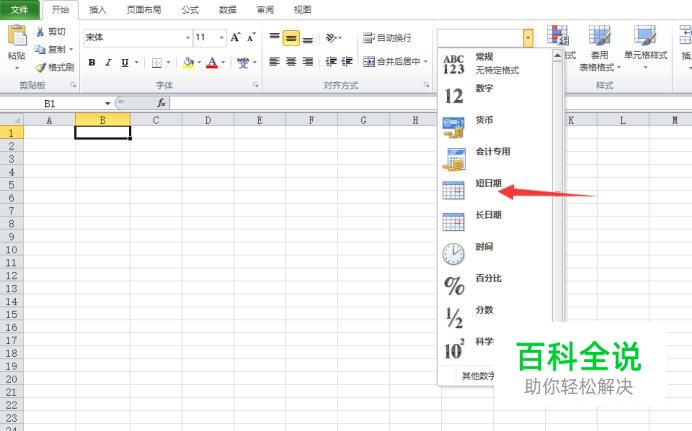This screenshot has height=431, width=692.
Task: Align text to bottom of cell
Action: coord(308,37)
